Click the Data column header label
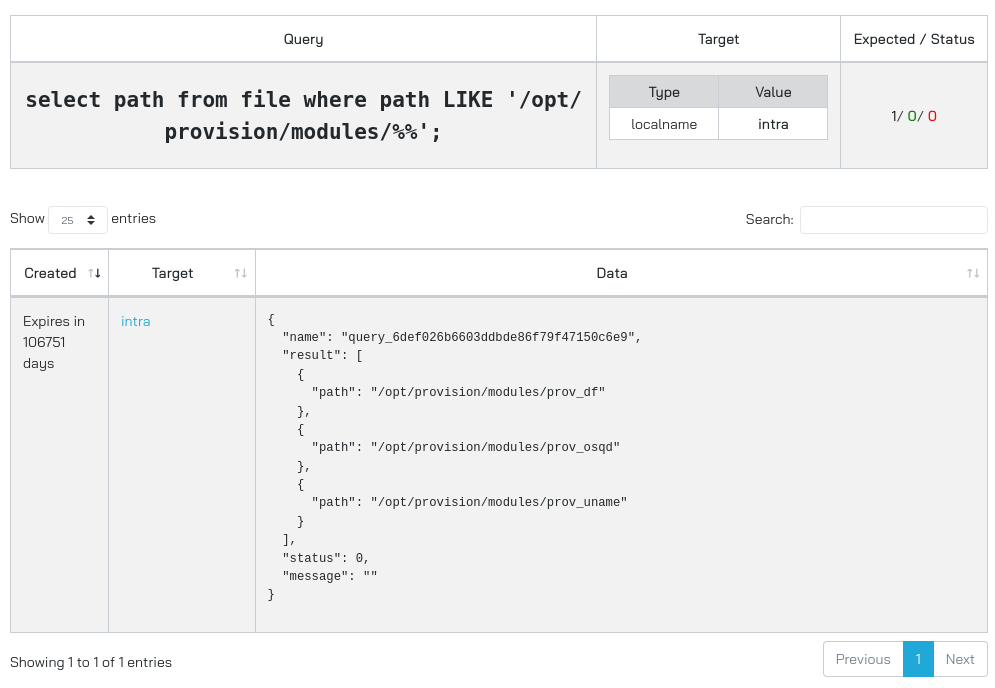Viewport: 995px width, 688px height. pyautogui.click(x=612, y=273)
